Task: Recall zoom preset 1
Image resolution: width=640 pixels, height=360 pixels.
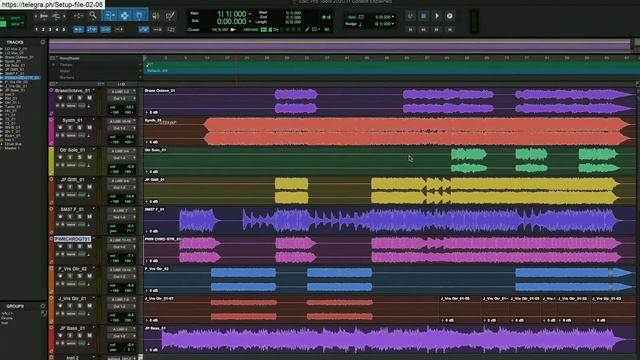Action: point(36,29)
